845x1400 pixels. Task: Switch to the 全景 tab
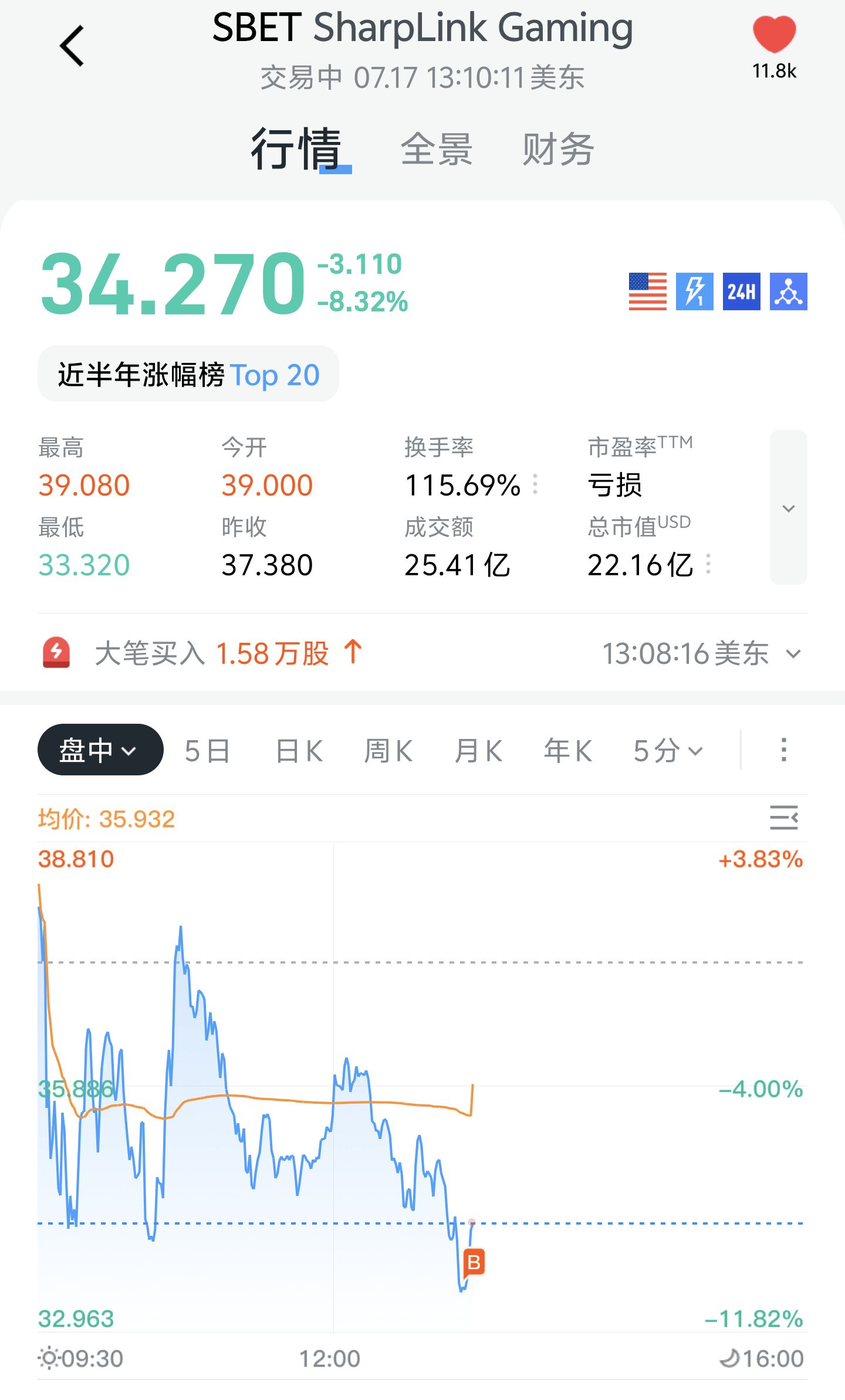(437, 149)
